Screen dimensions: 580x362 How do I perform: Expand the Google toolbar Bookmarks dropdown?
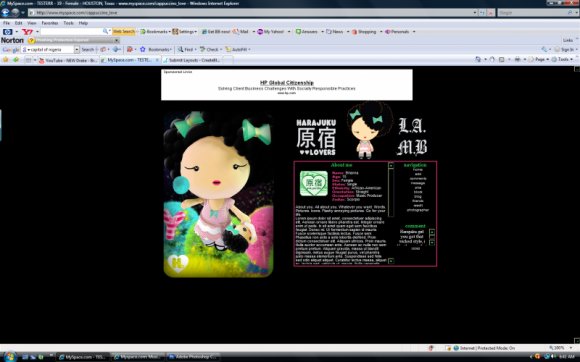pos(171,50)
